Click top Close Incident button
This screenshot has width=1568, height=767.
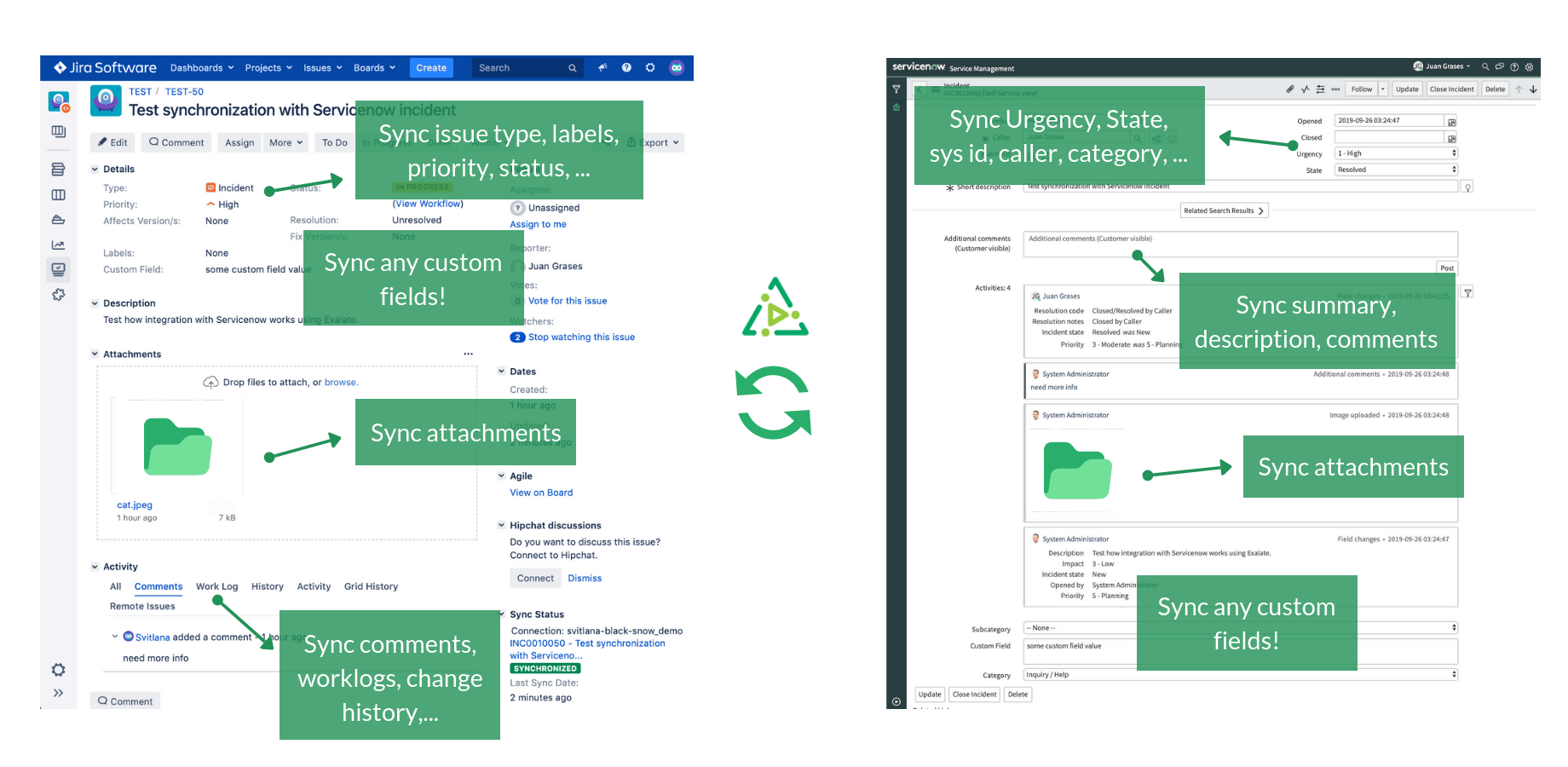(1451, 89)
